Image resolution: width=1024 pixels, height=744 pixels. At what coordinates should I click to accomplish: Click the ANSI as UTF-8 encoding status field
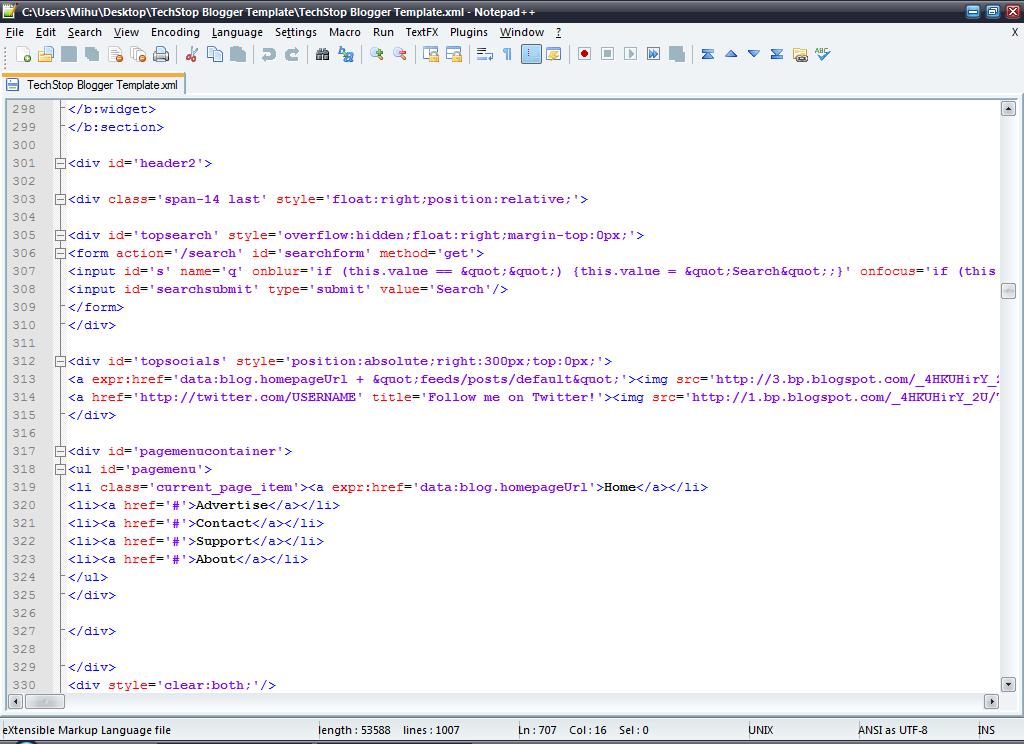coord(892,730)
